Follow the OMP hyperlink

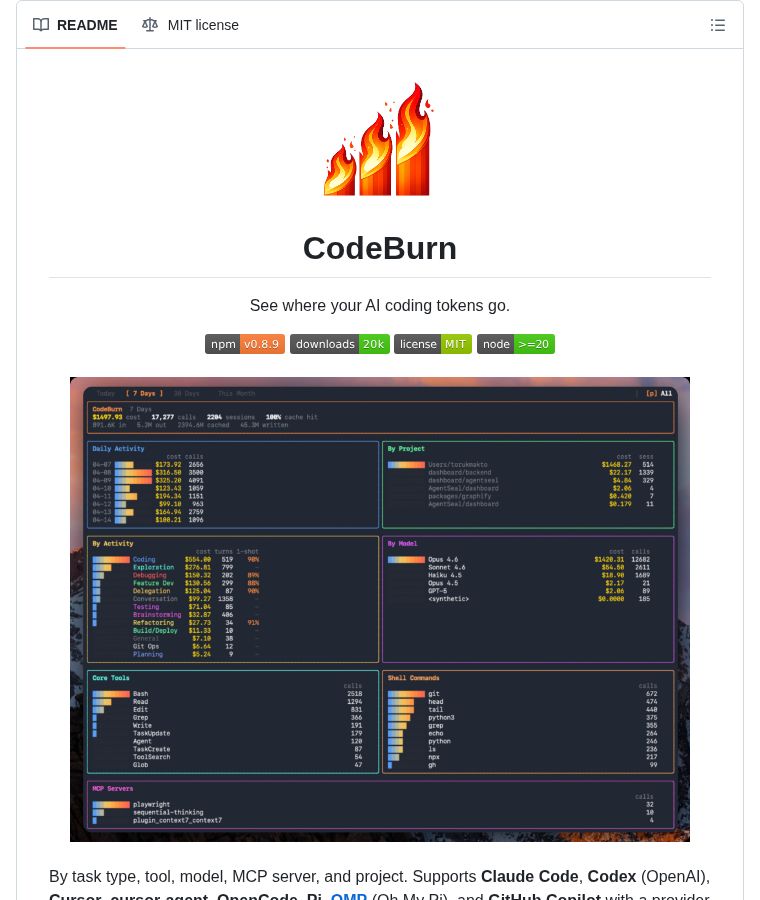[348, 895]
